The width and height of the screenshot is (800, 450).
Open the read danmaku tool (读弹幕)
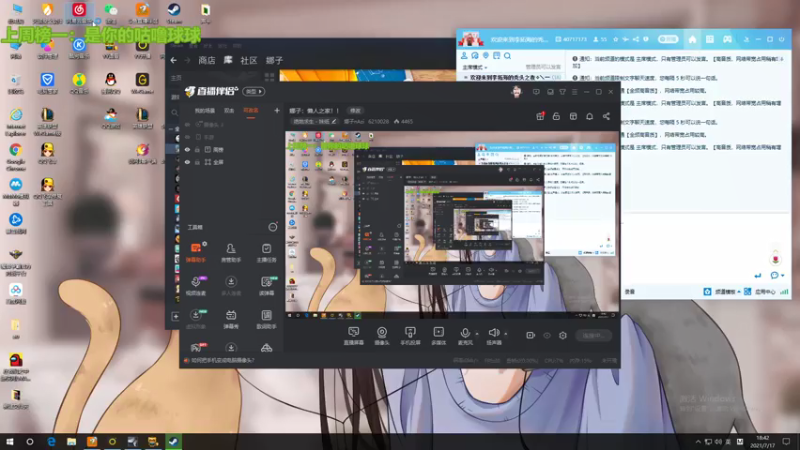pyautogui.click(x=266, y=286)
